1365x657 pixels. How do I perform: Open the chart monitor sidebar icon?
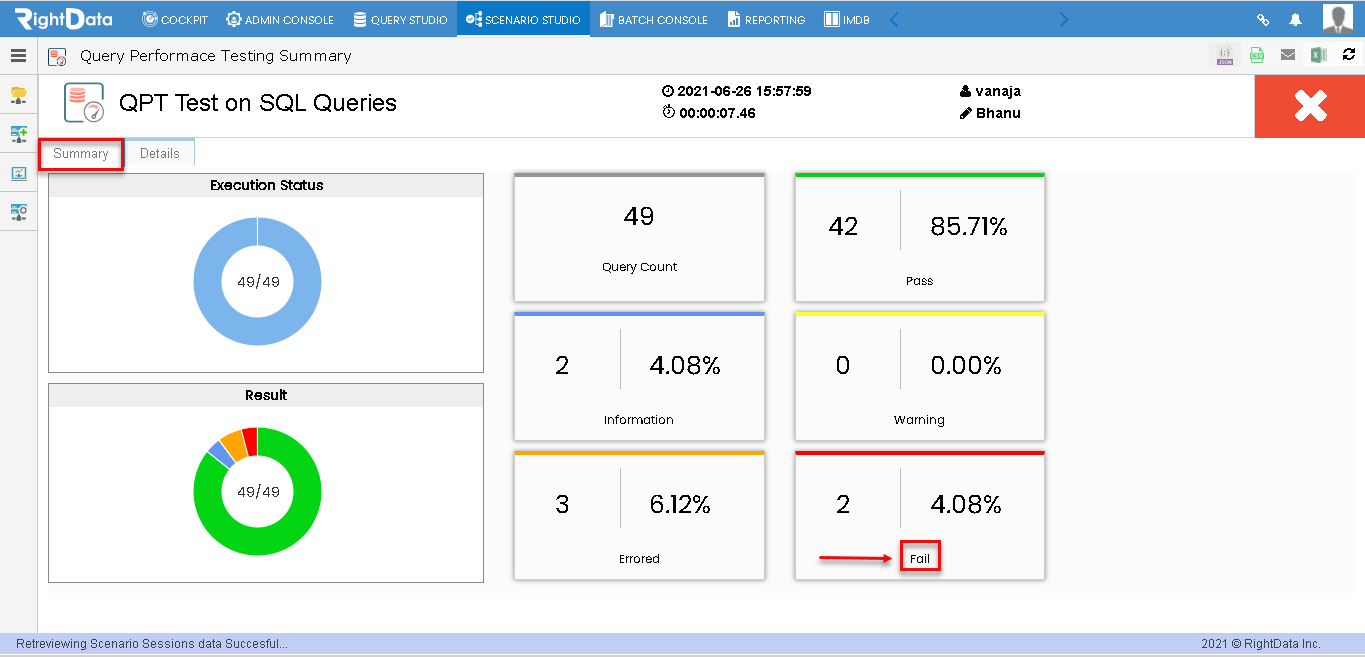(19, 173)
